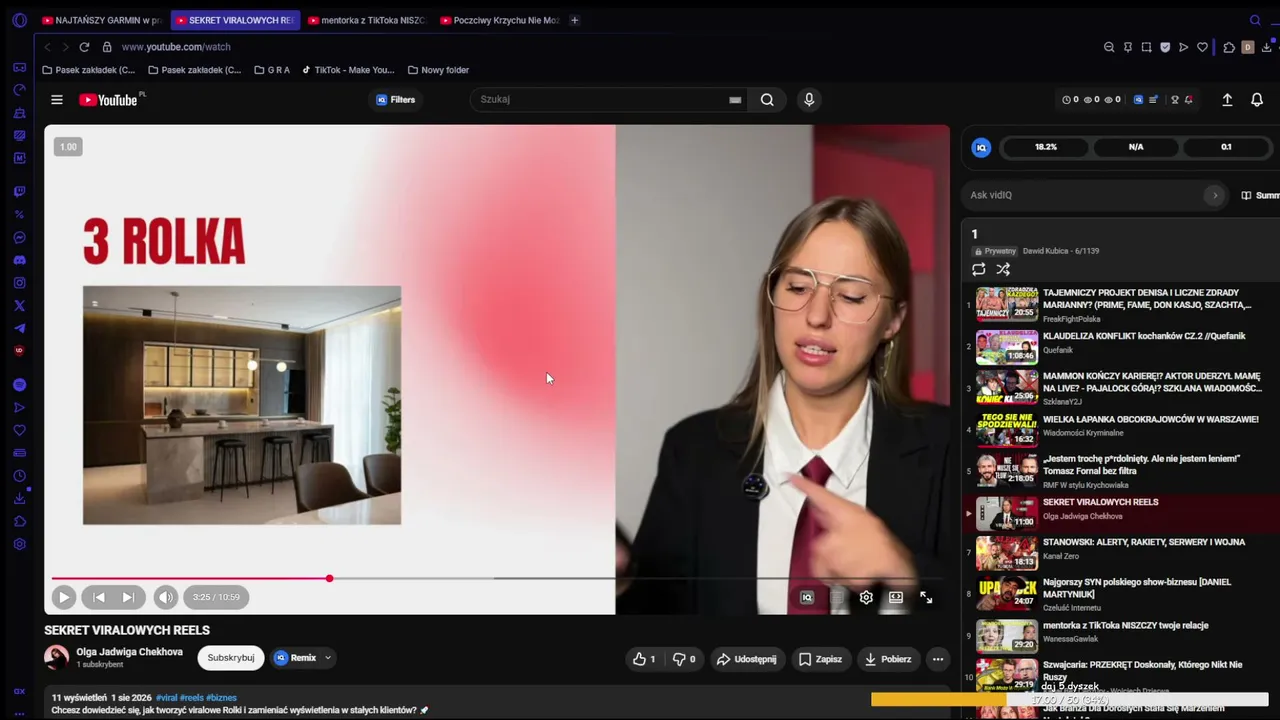Open the Nowy folder bookmarks folder
The height and width of the screenshot is (720, 1280).
[x=438, y=70]
